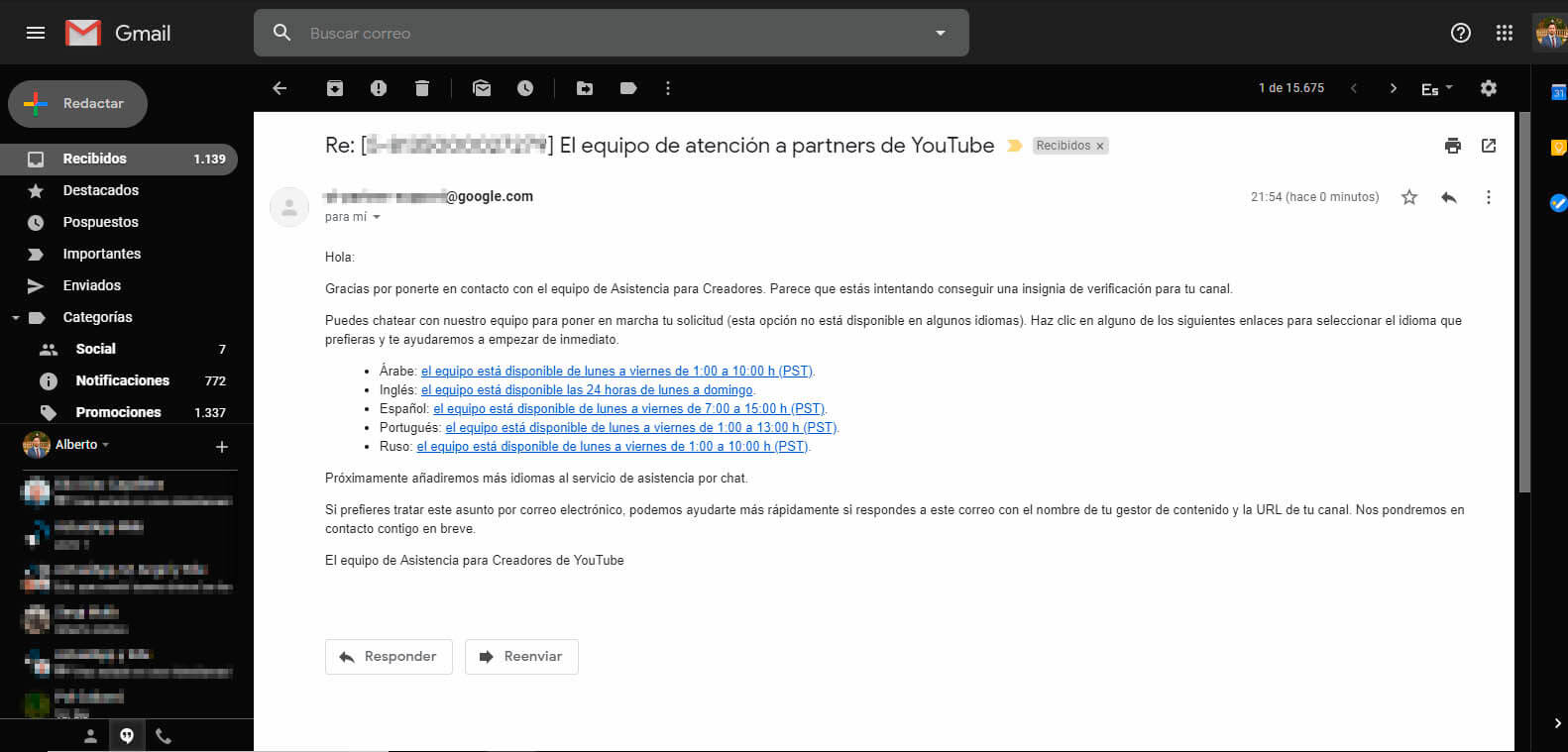The height and width of the screenshot is (752, 1568).
Task: Open Google Keep side panel
Action: point(1558,148)
